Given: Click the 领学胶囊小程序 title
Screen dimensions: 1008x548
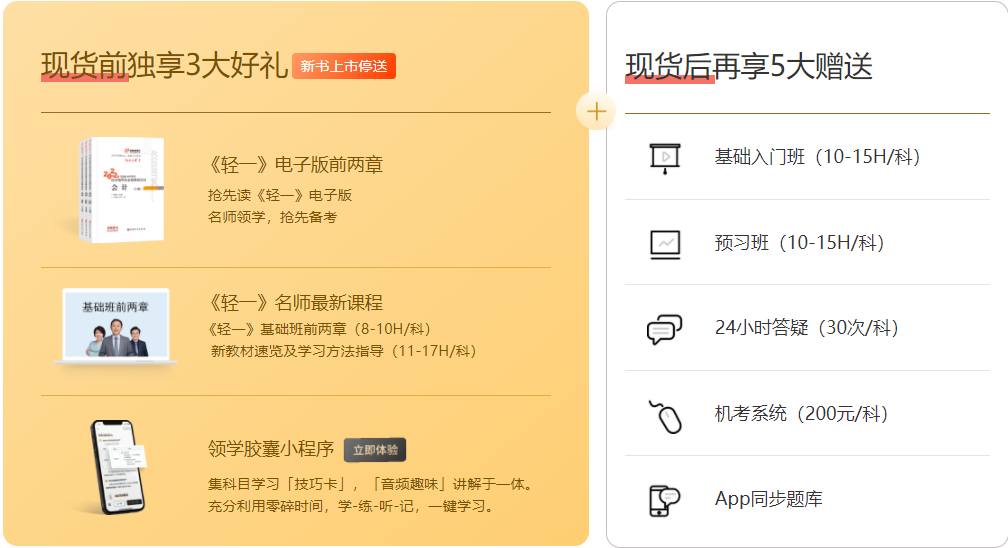Looking at the screenshot, I should click(270, 449).
